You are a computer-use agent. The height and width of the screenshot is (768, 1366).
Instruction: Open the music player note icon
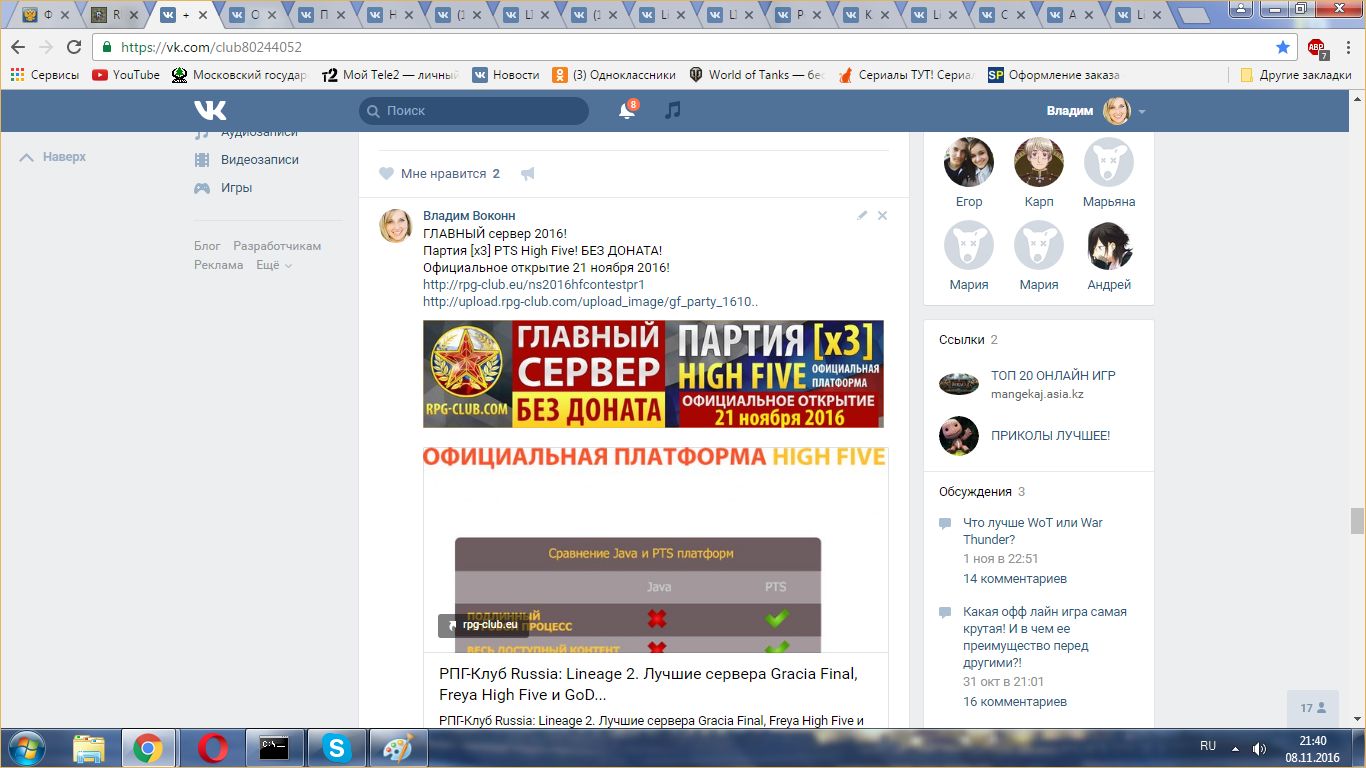click(673, 110)
